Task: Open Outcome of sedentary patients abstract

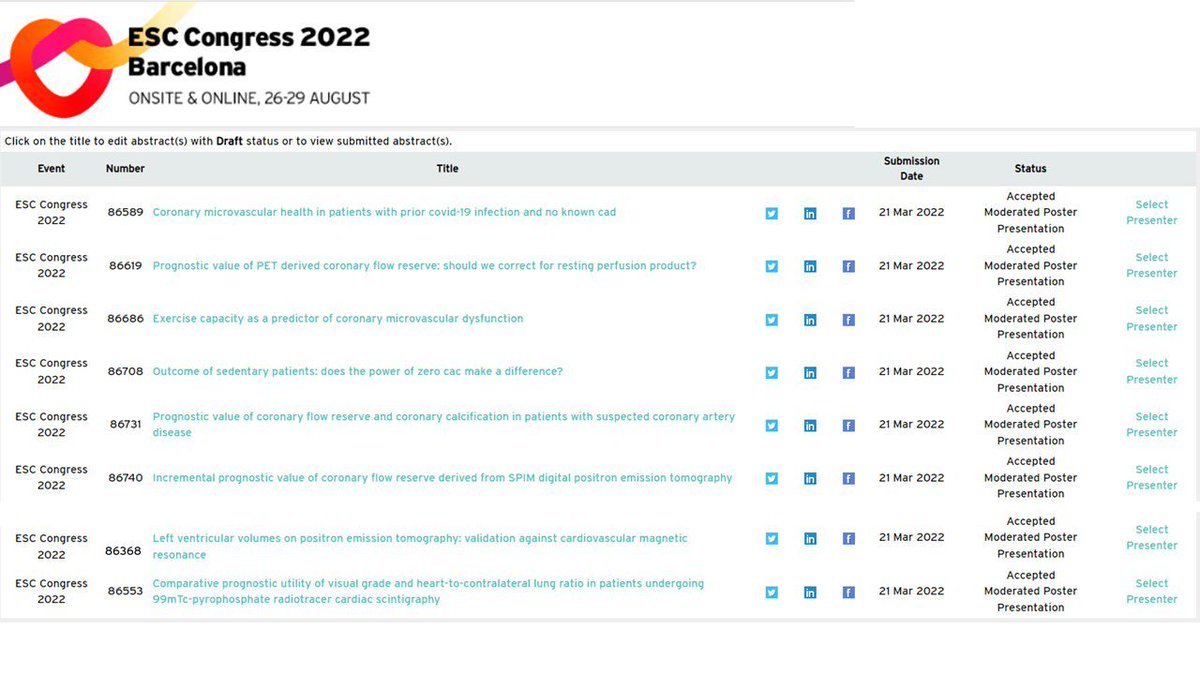Action: (x=357, y=372)
